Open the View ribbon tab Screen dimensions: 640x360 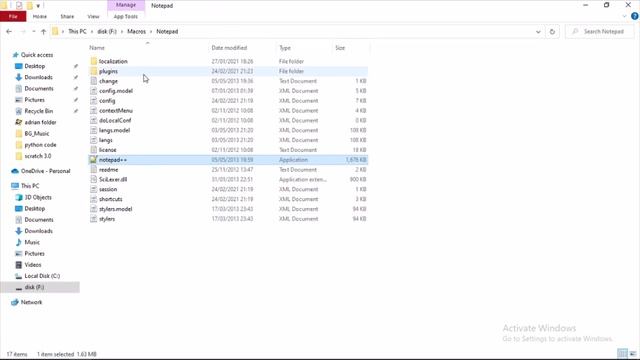pyautogui.click(x=93, y=16)
